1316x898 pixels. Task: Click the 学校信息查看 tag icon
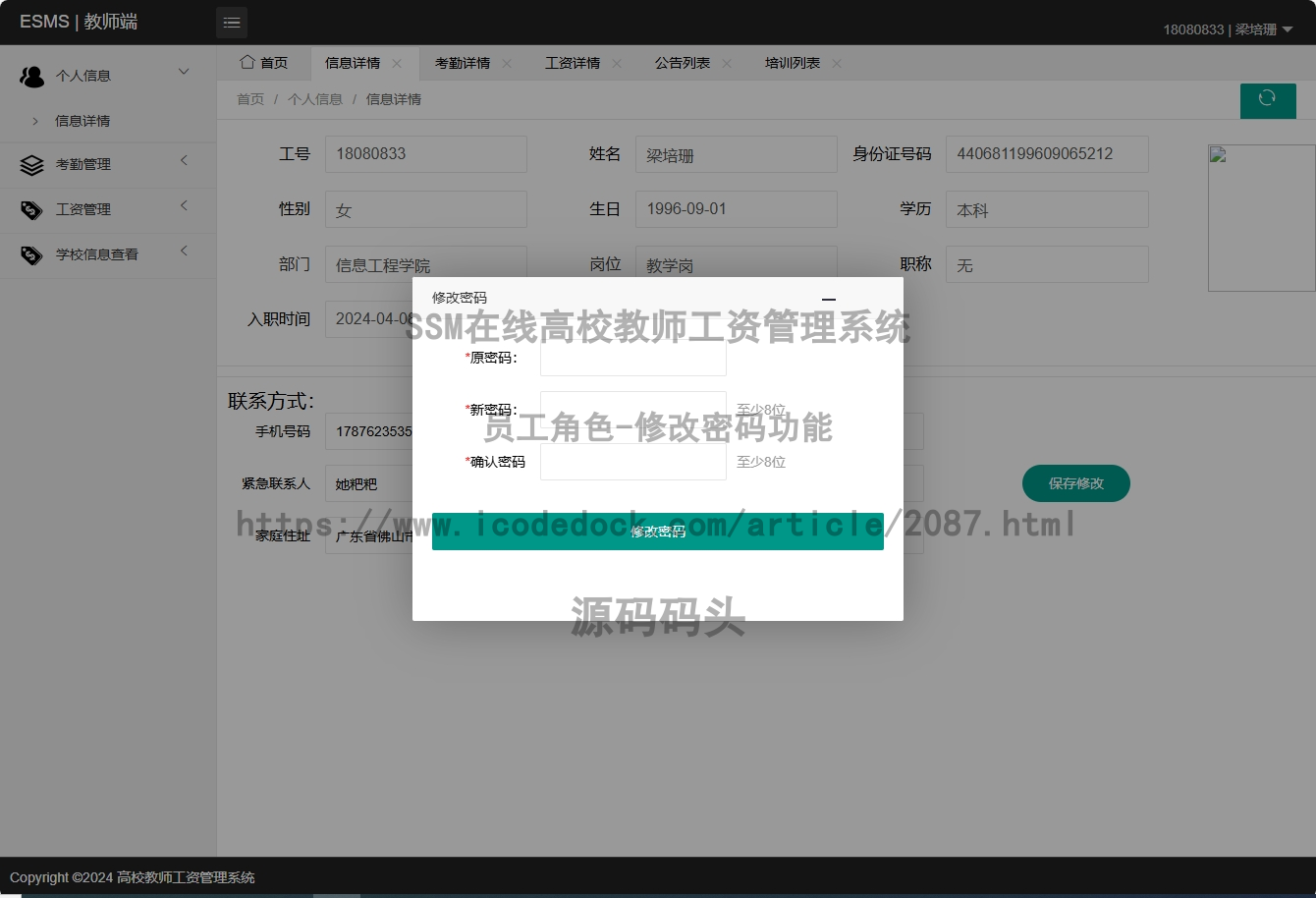pyautogui.click(x=31, y=255)
